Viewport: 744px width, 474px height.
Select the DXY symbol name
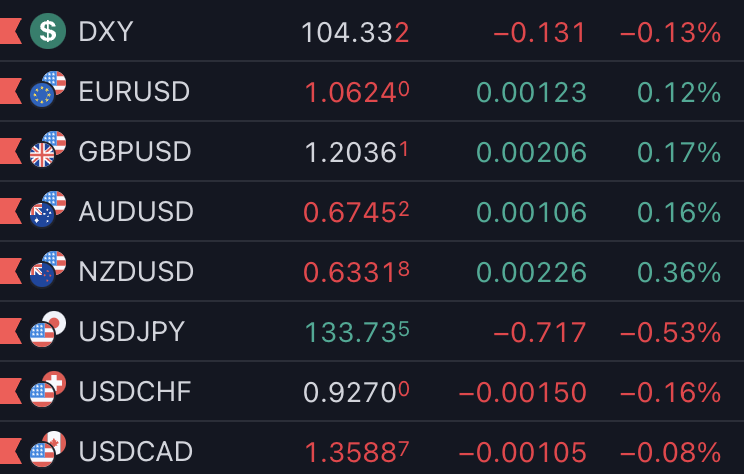pos(106,32)
